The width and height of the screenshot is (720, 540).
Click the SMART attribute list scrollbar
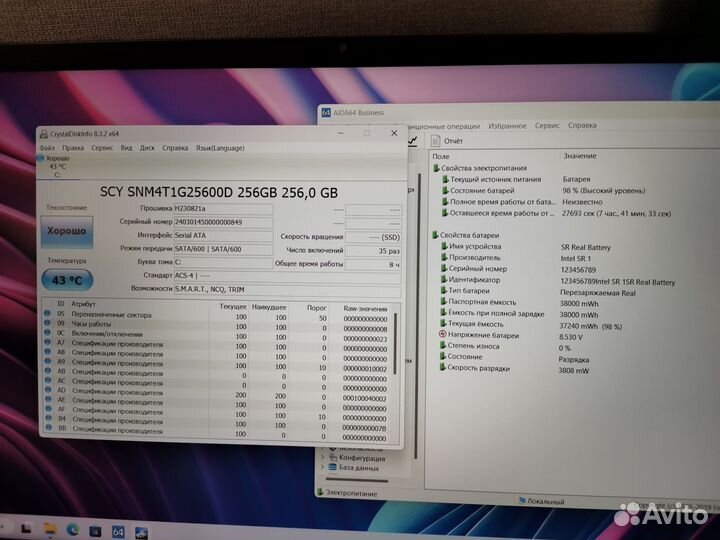point(395,344)
